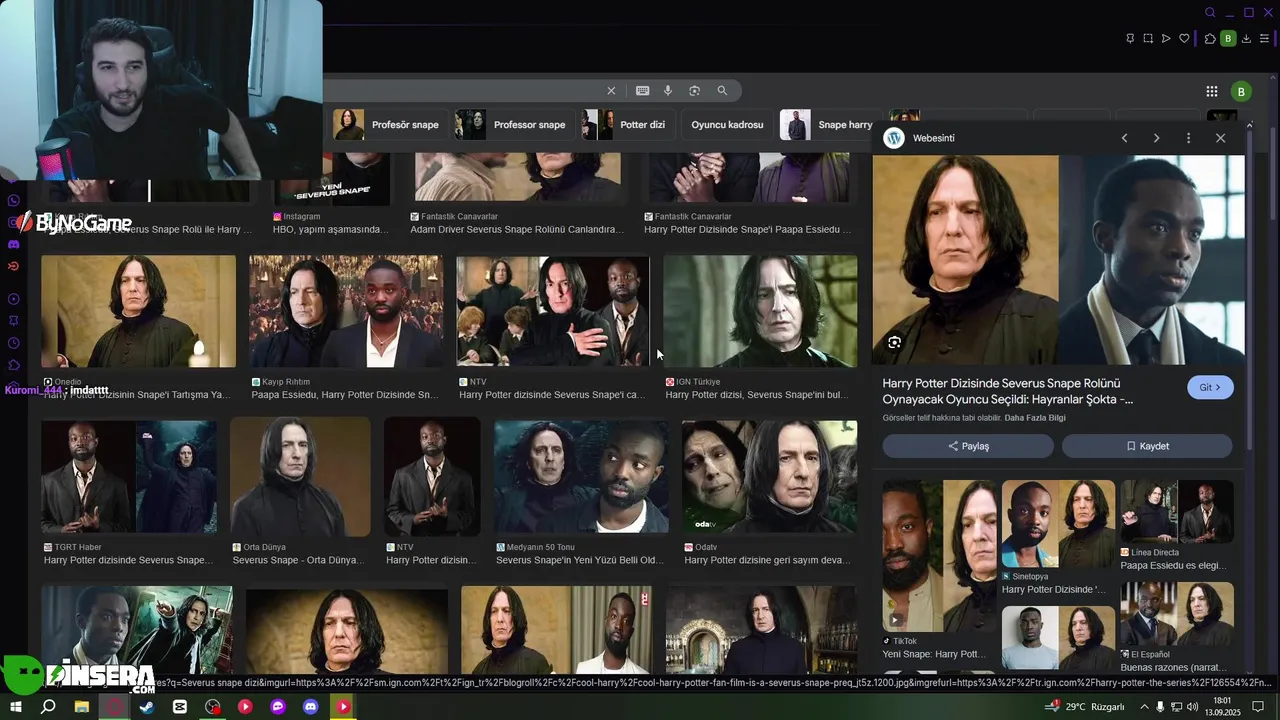Open the Onedio image result
This screenshot has height=720, width=1280.
click(138, 311)
